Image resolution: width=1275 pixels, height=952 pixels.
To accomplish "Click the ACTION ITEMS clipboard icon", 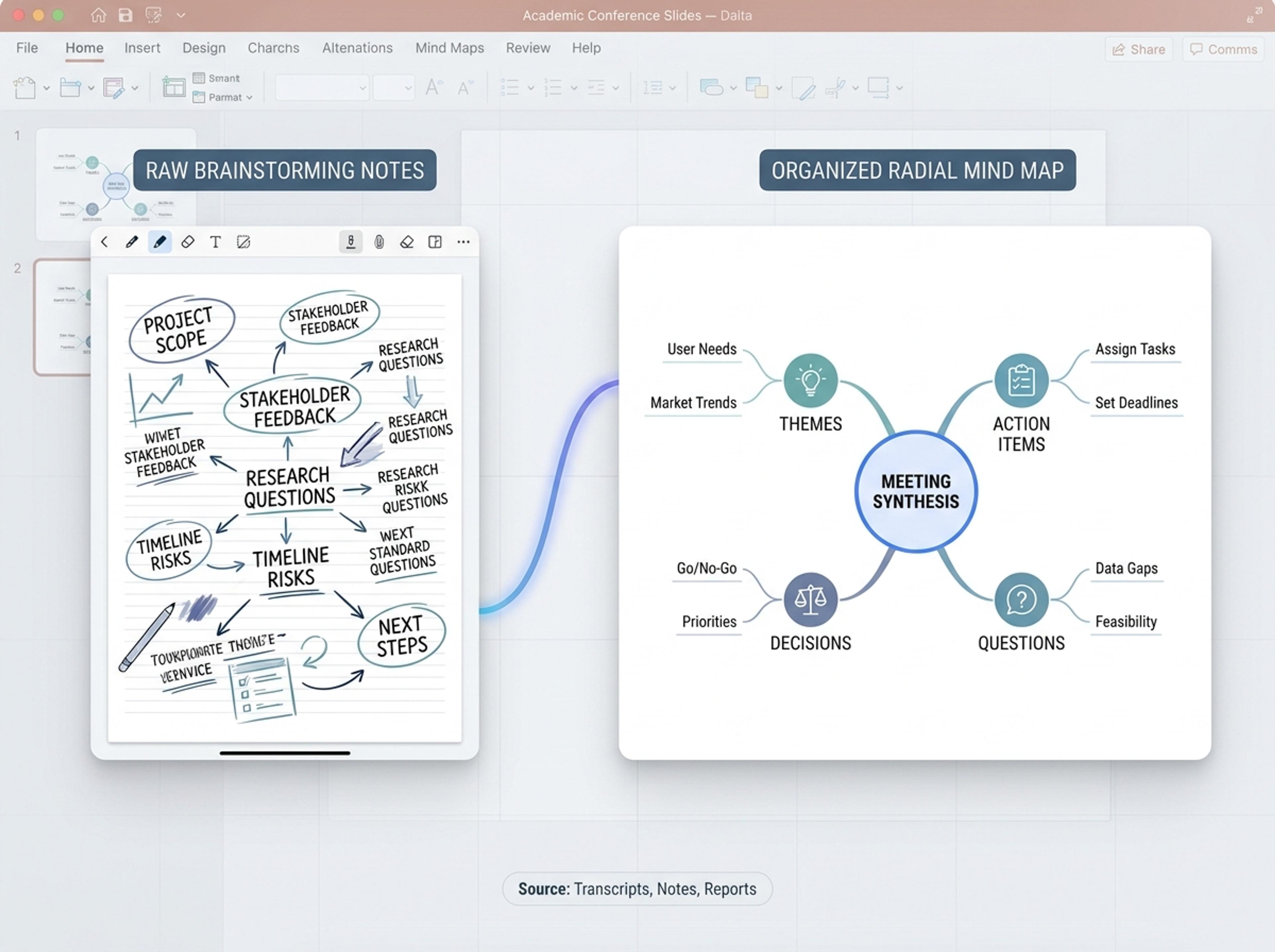I will click(x=1022, y=380).
